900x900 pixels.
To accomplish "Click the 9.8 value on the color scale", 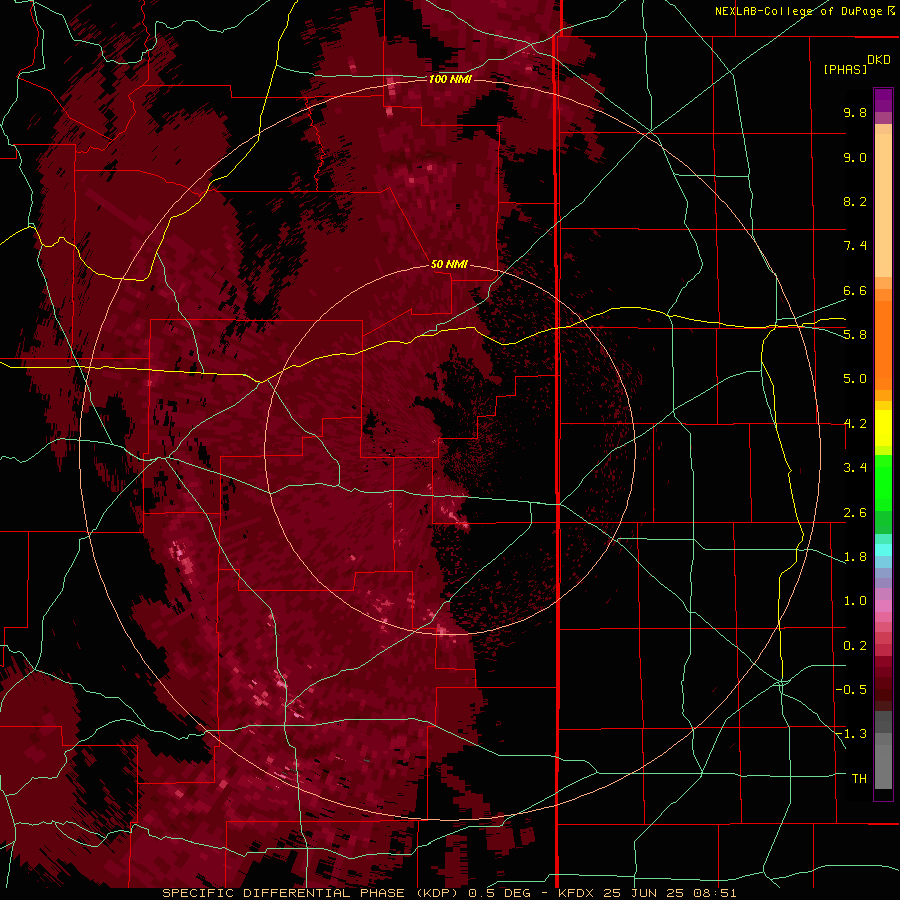I will [855, 112].
